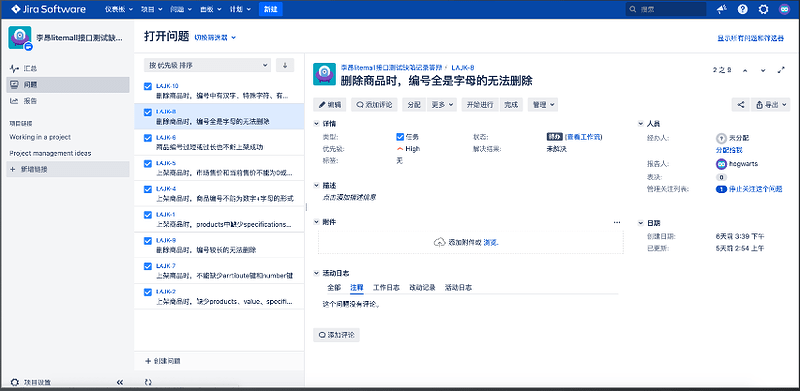The width and height of the screenshot is (800, 391).
Task: Switch to the 改动记录 history tab
Action: tap(422, 287)
